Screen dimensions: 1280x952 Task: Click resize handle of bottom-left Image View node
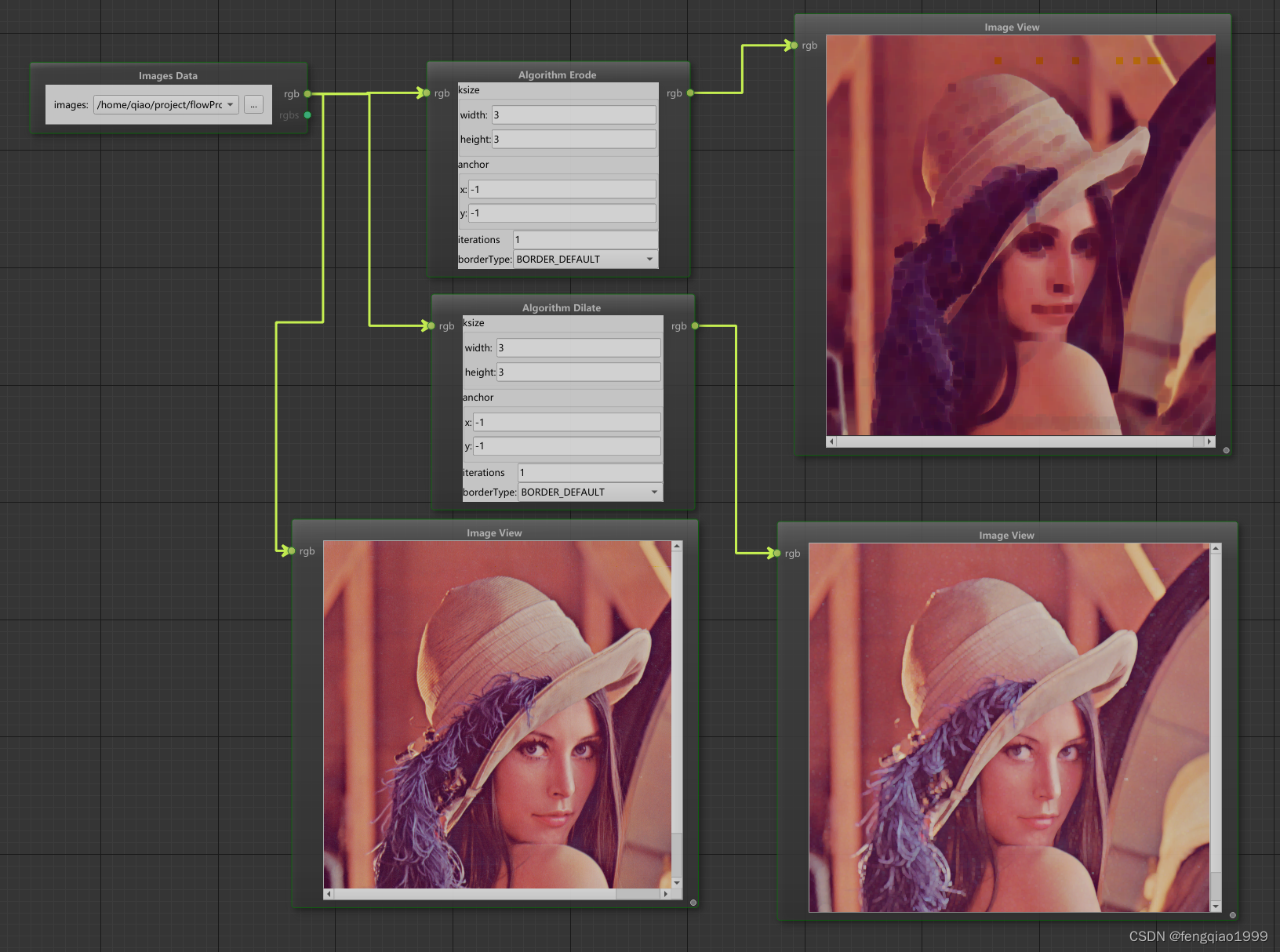pos(693,903)
